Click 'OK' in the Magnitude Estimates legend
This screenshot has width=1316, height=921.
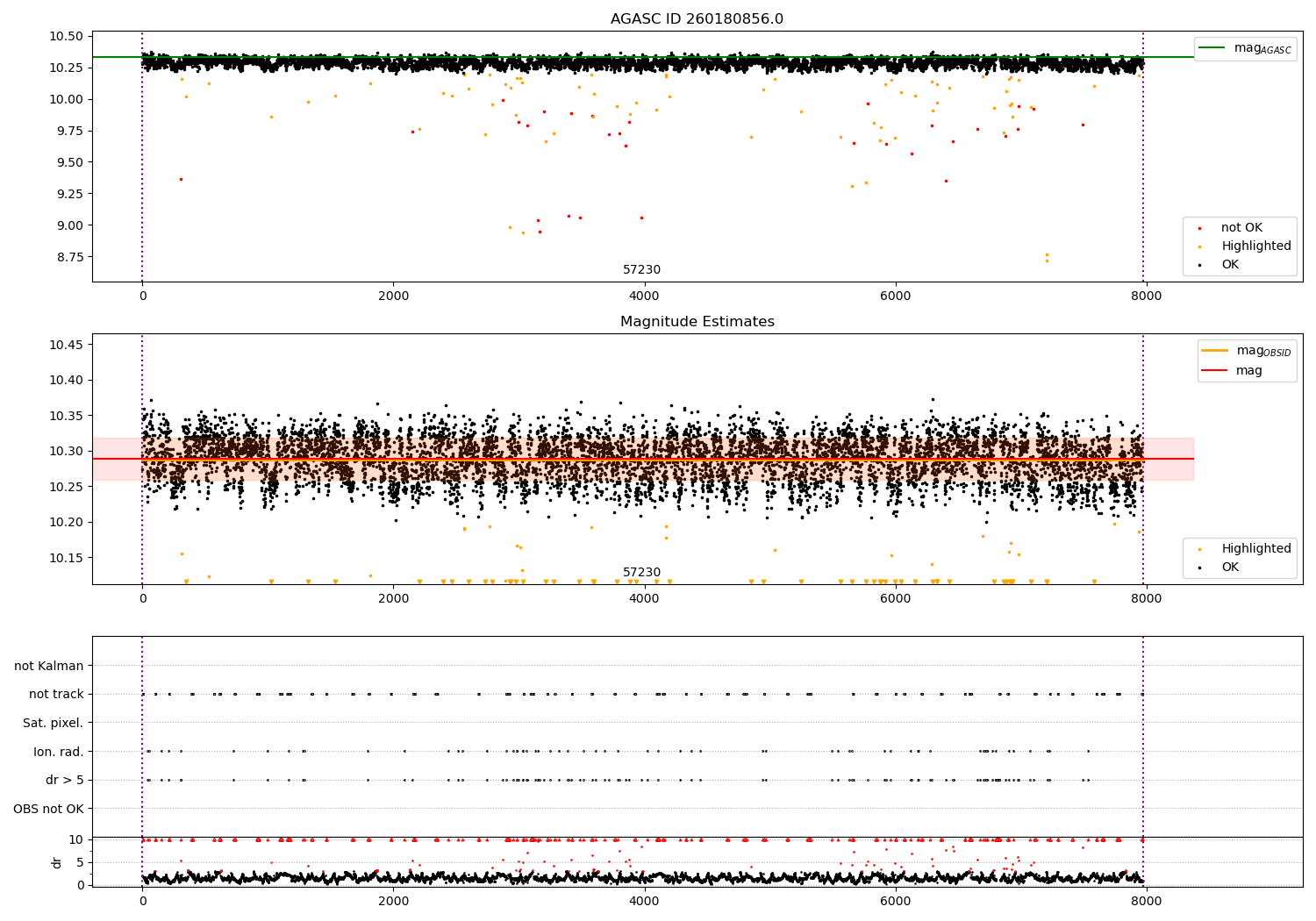coord(1230,568)
